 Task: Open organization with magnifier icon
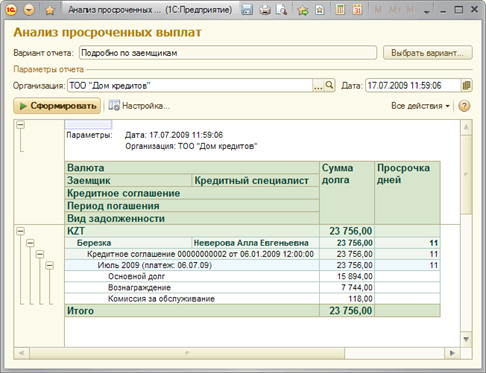click(x=329, y=85)
